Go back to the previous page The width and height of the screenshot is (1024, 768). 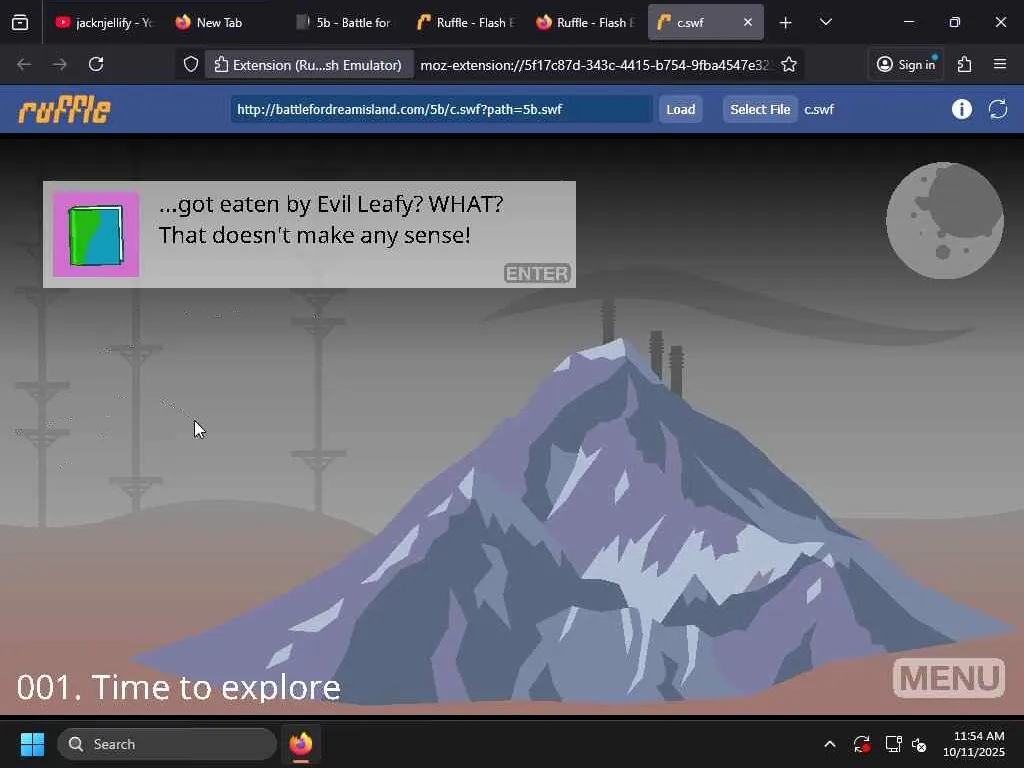(x=24, y=64)
